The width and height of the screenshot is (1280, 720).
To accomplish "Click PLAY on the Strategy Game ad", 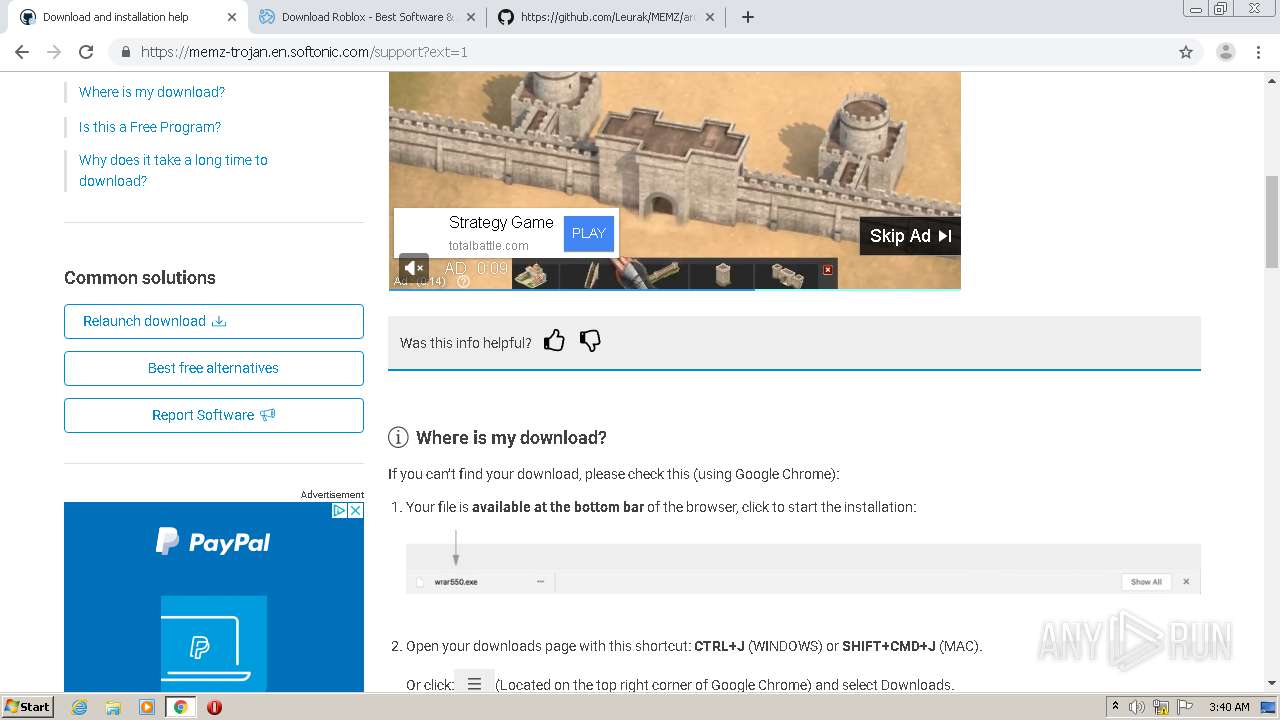I will [x=589, y=233].
